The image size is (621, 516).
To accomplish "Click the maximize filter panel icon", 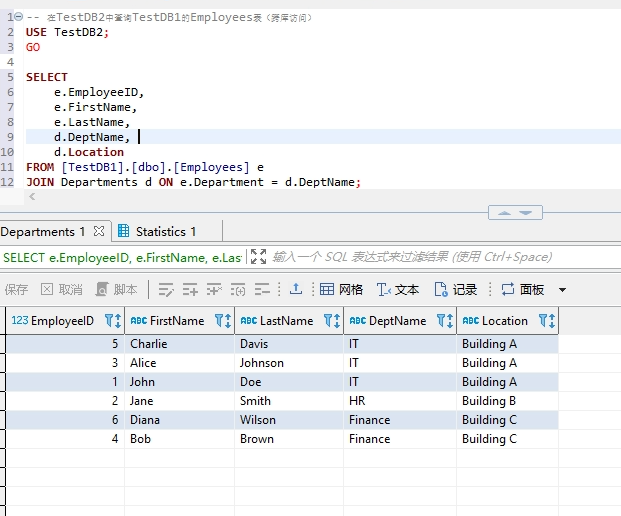I will coord(259,257).
